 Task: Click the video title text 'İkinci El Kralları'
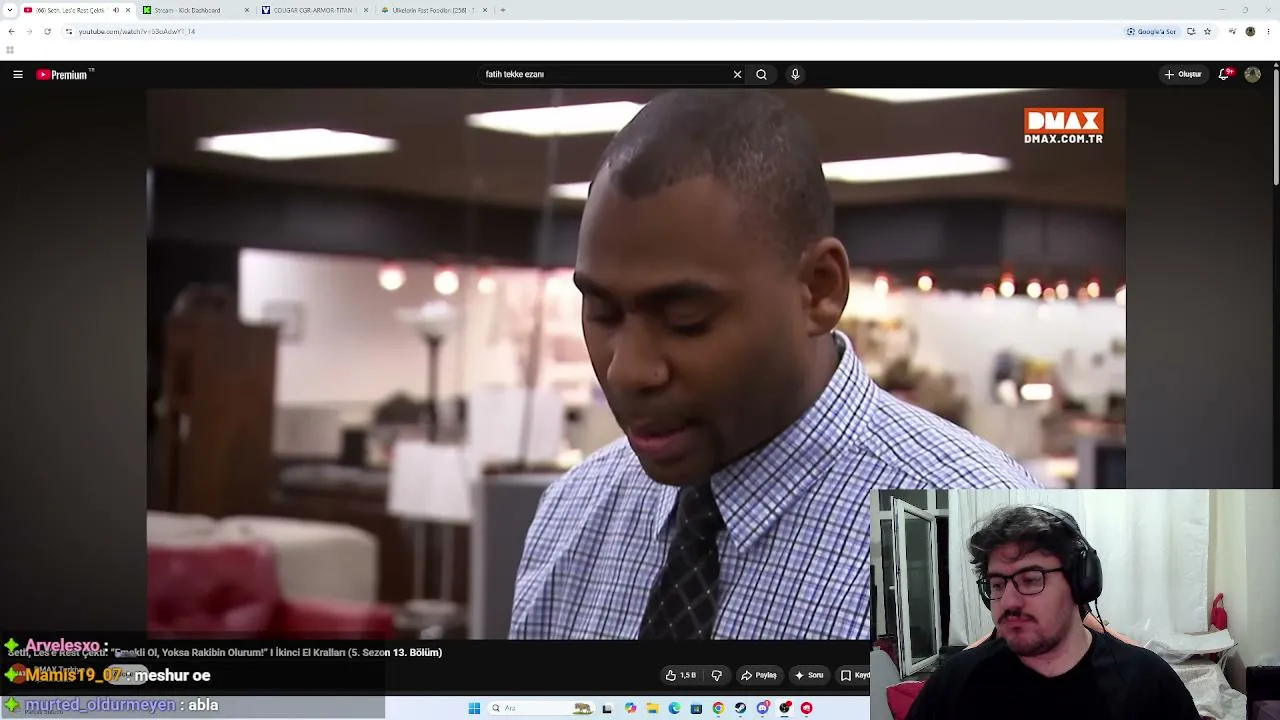(x=310, y=652)
